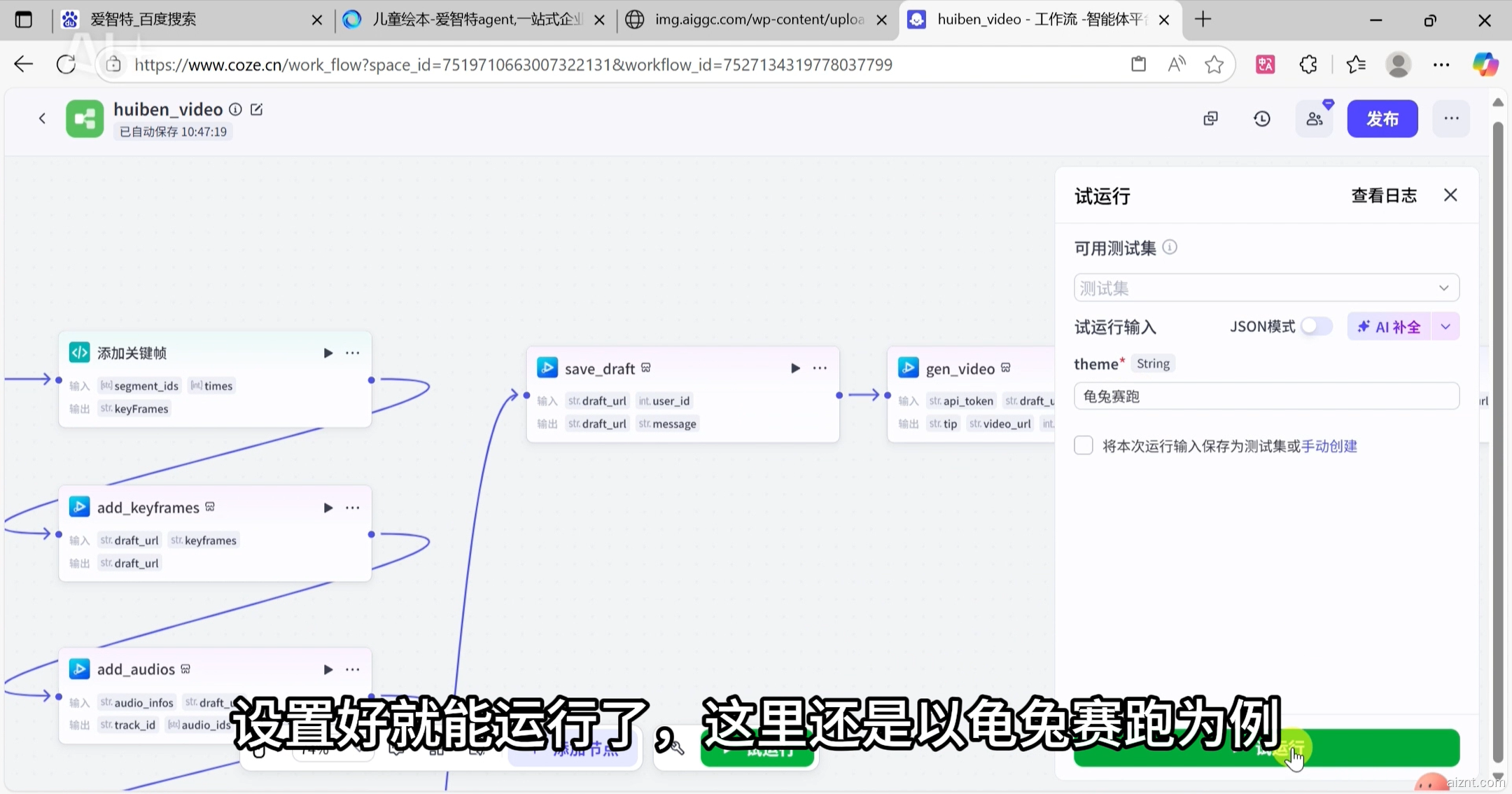Click the read aloud icon
This screenshot has width=1512, height=794.
1177,64
